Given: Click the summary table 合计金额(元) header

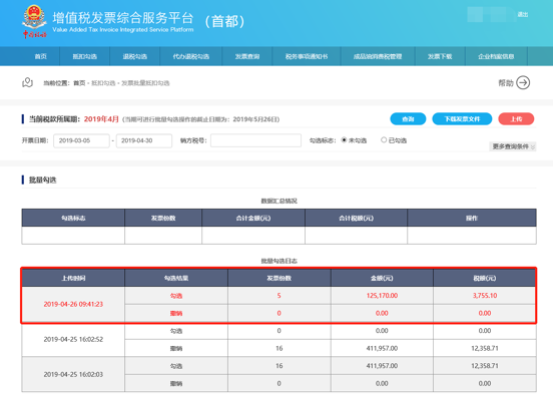Looking at the screenshot, I should click(x=254, y=218).
